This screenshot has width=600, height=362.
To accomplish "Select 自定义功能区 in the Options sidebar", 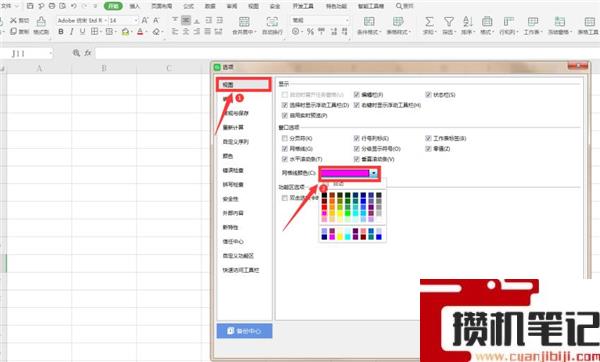I will 238,256.
